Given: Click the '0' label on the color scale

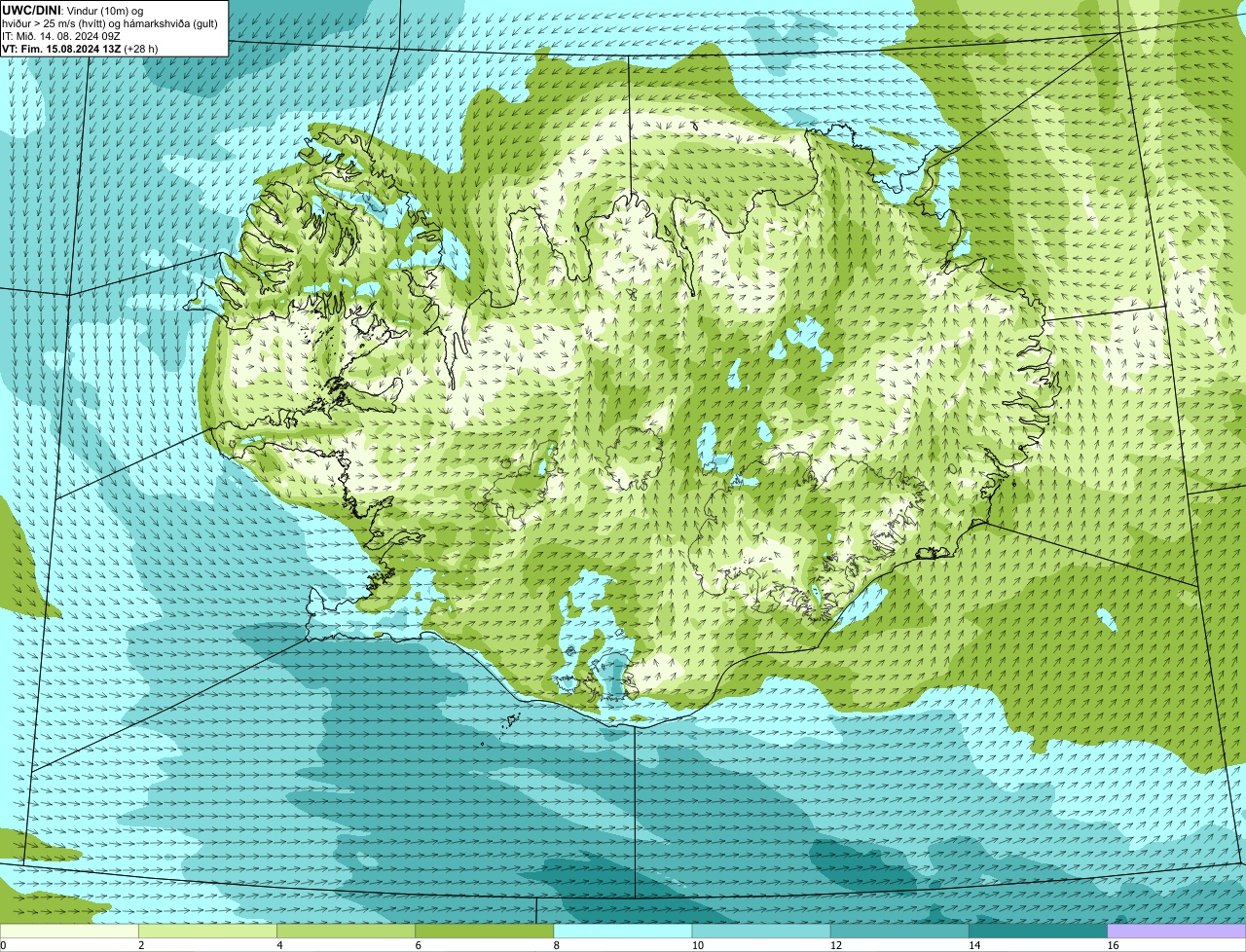Looking at the screenshot, I should pos(4,945).
